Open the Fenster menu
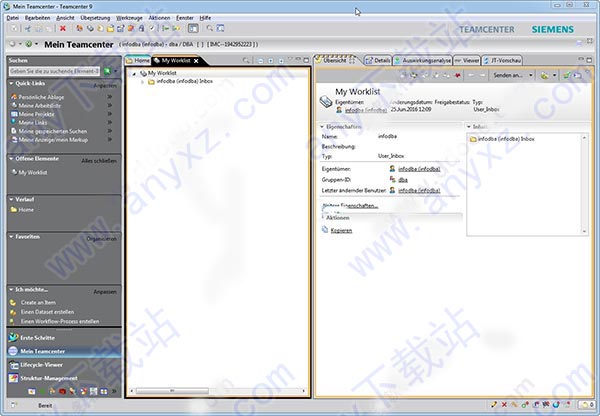 [x=185, y=18]
